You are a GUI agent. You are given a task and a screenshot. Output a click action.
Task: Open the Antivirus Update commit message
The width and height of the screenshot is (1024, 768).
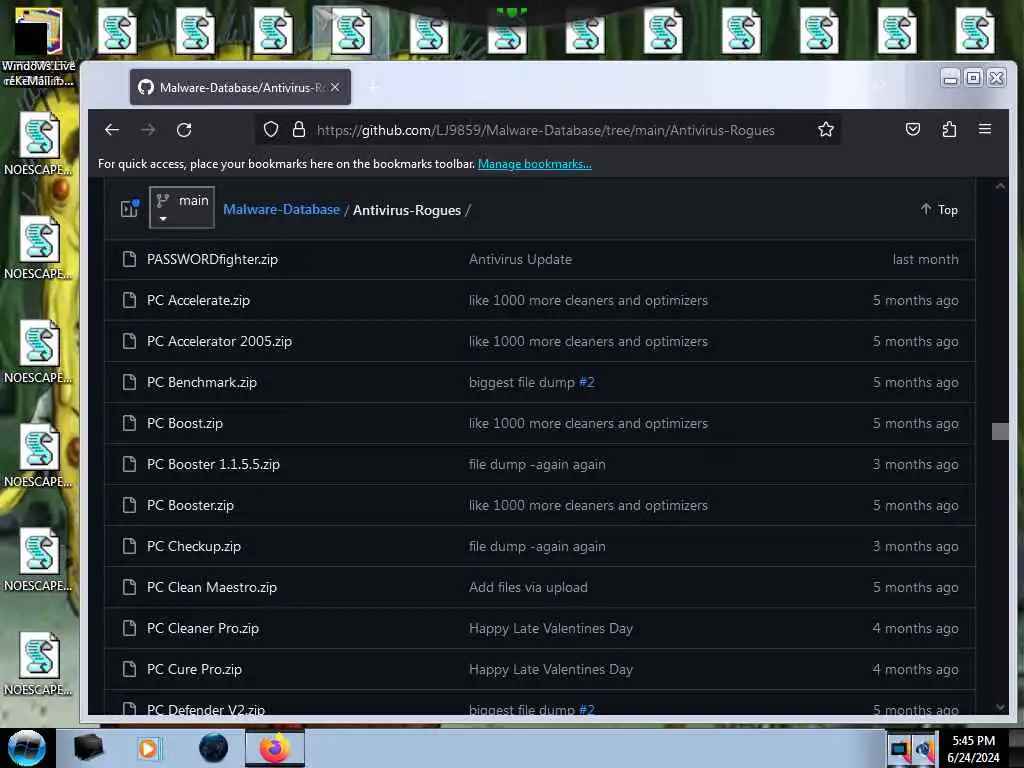pos(520,259)
